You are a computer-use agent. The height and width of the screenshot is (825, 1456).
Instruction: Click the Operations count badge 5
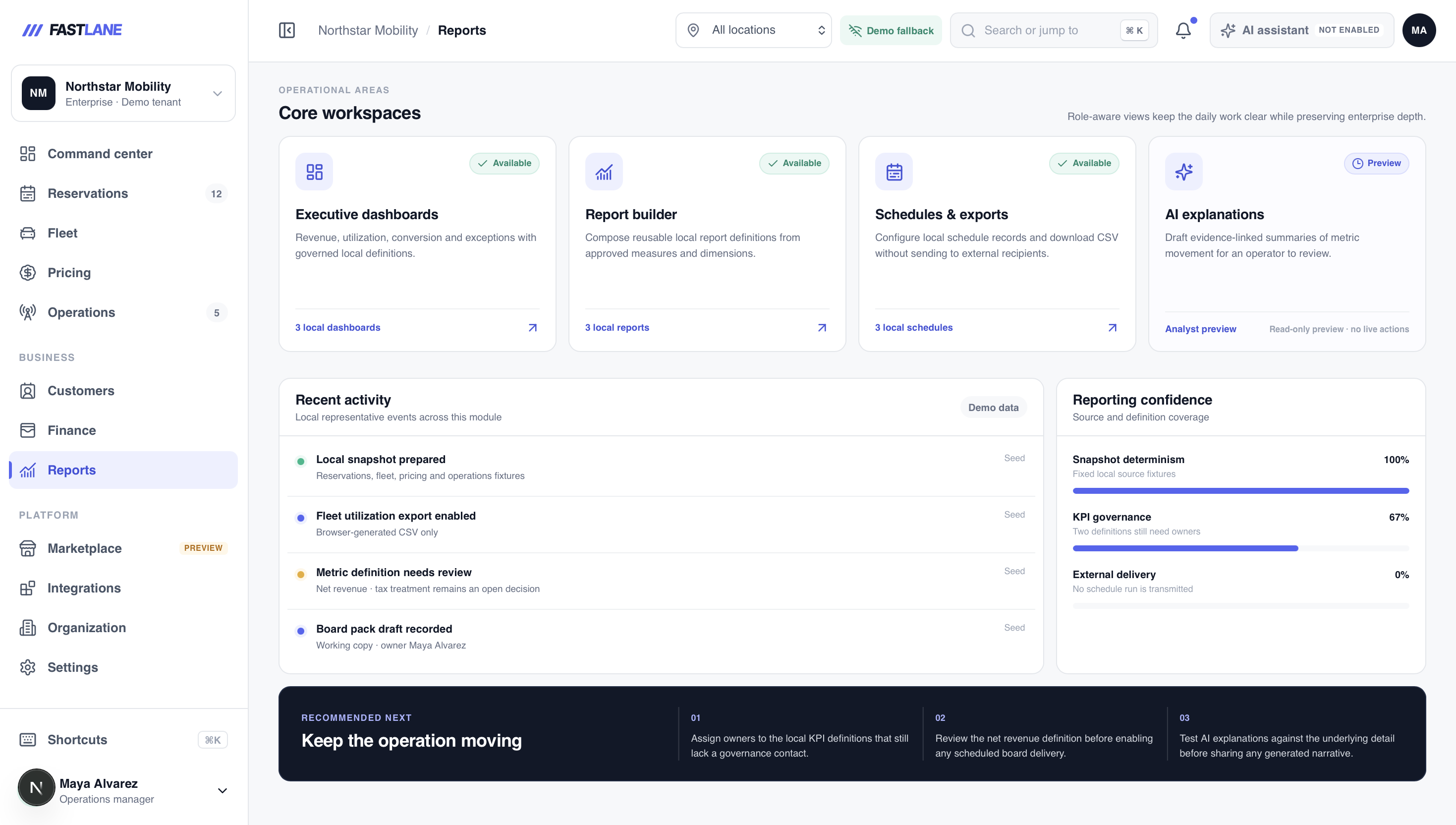[x=217, y=313]
